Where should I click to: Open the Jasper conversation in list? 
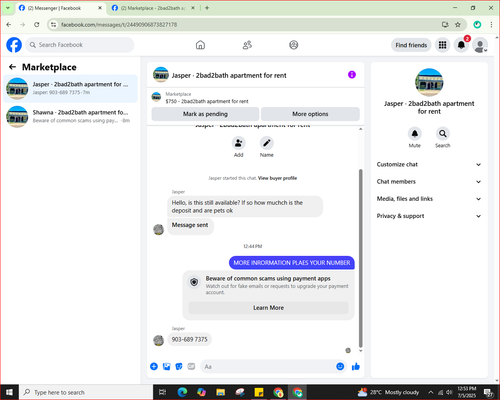(70, 88)
